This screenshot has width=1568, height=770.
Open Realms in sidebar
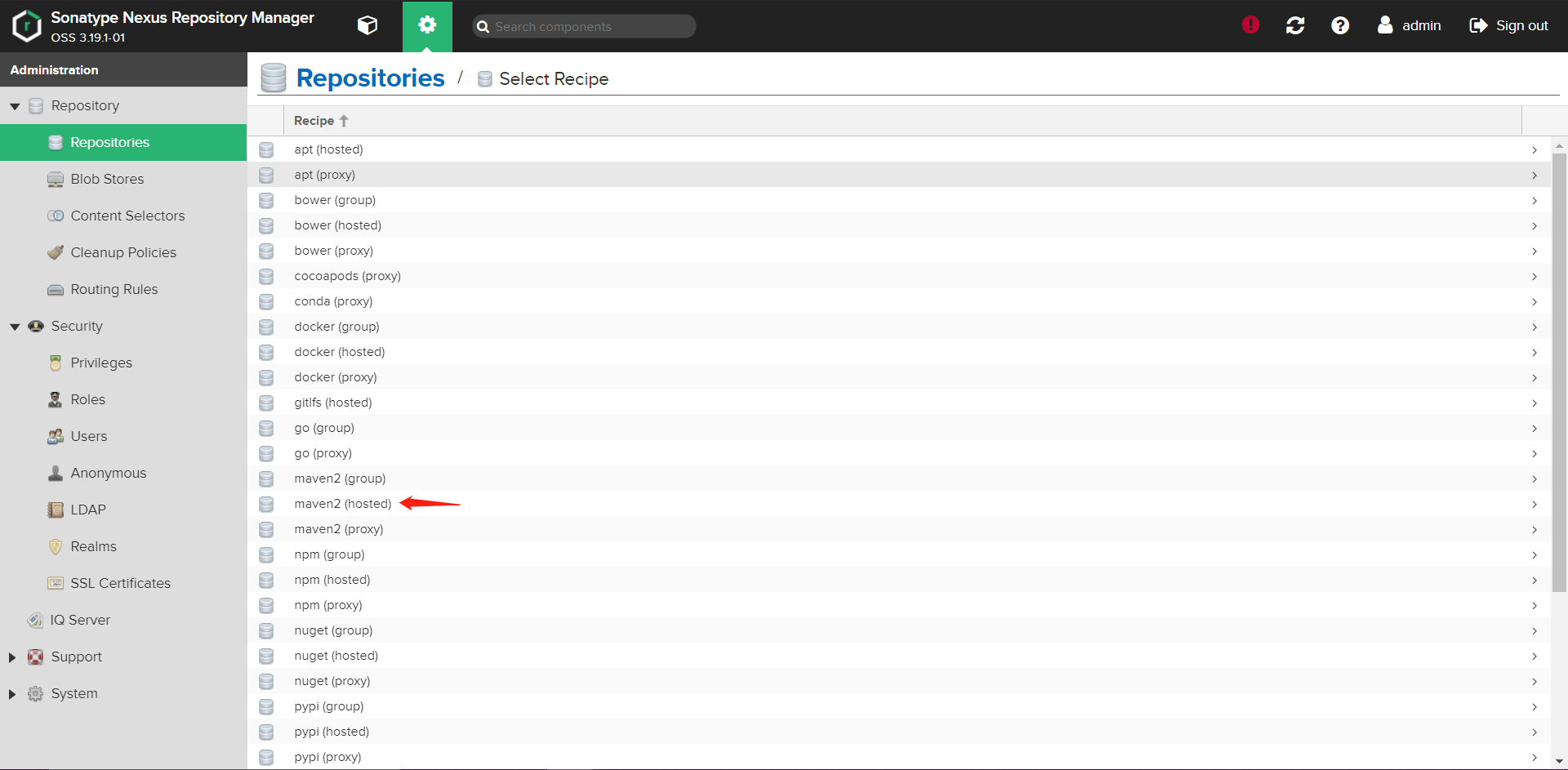coord(123,546)
